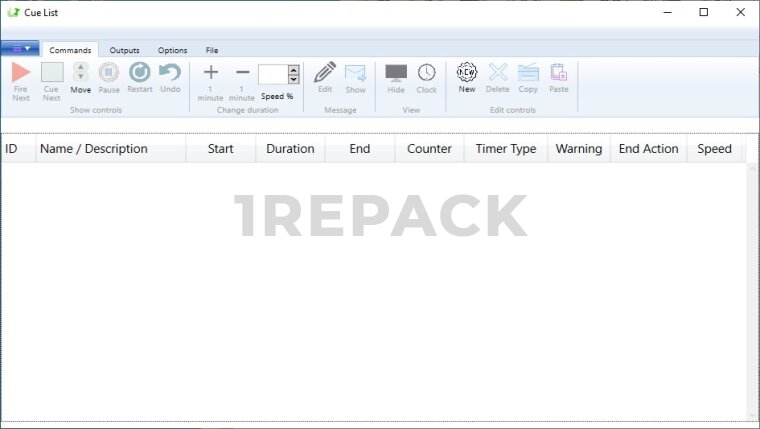Pause the running timer
760x429 pixels.
[109, 73]
